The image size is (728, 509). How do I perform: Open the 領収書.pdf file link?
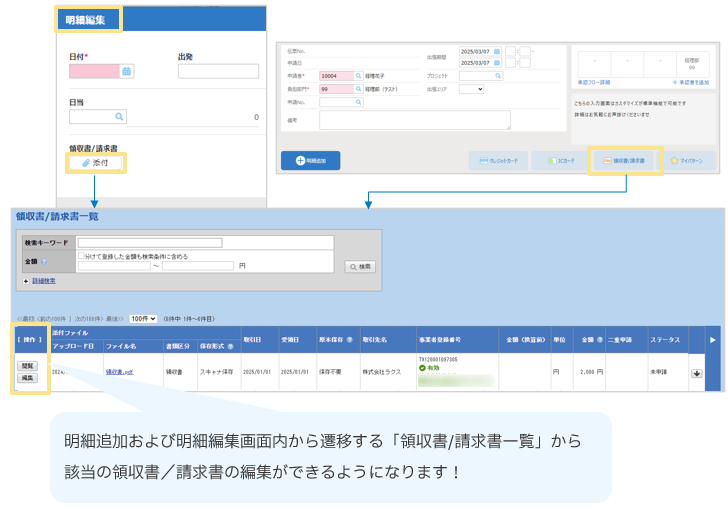pos(120,372)
